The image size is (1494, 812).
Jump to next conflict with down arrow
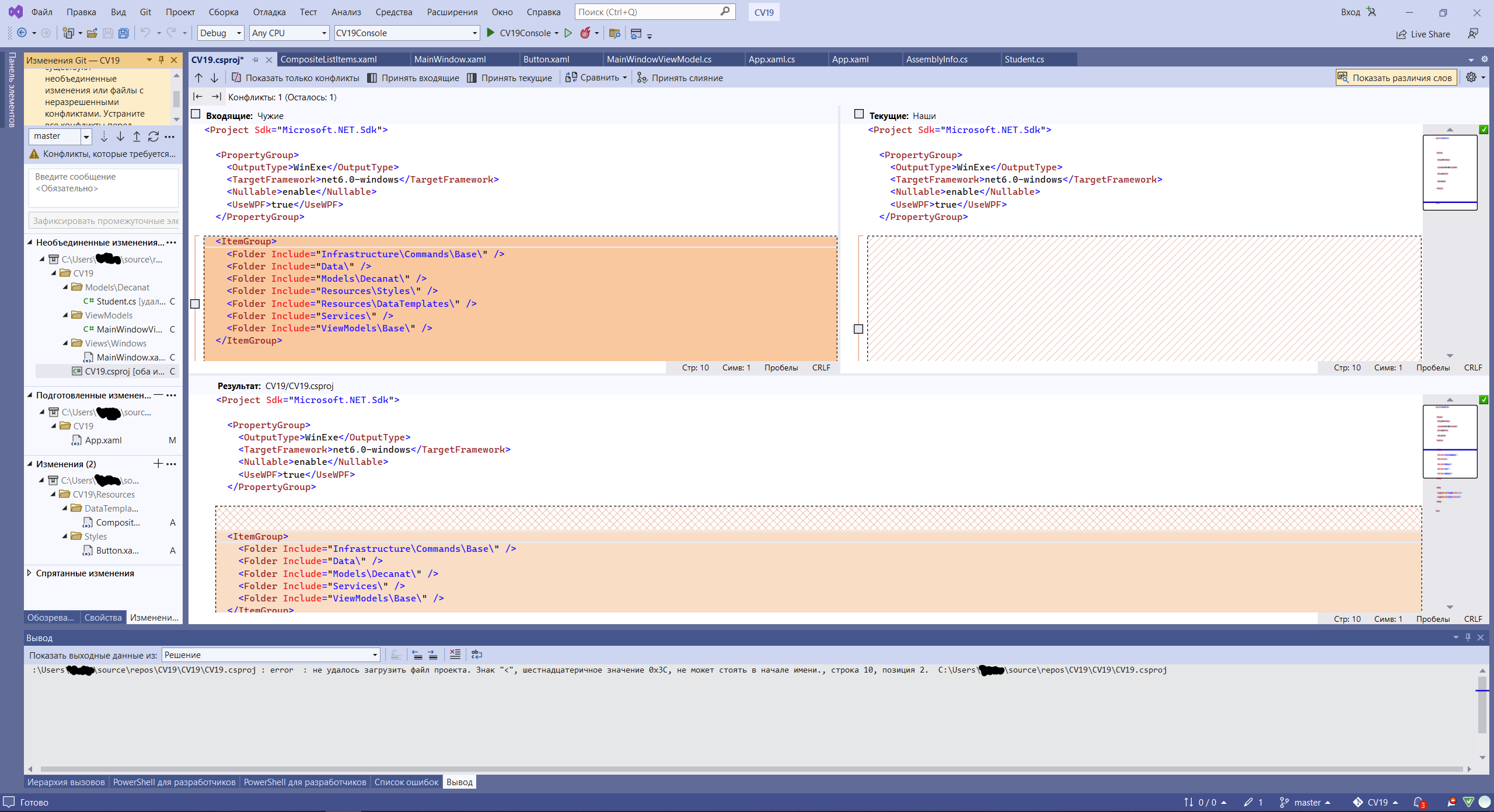click(x=214, y=78)
